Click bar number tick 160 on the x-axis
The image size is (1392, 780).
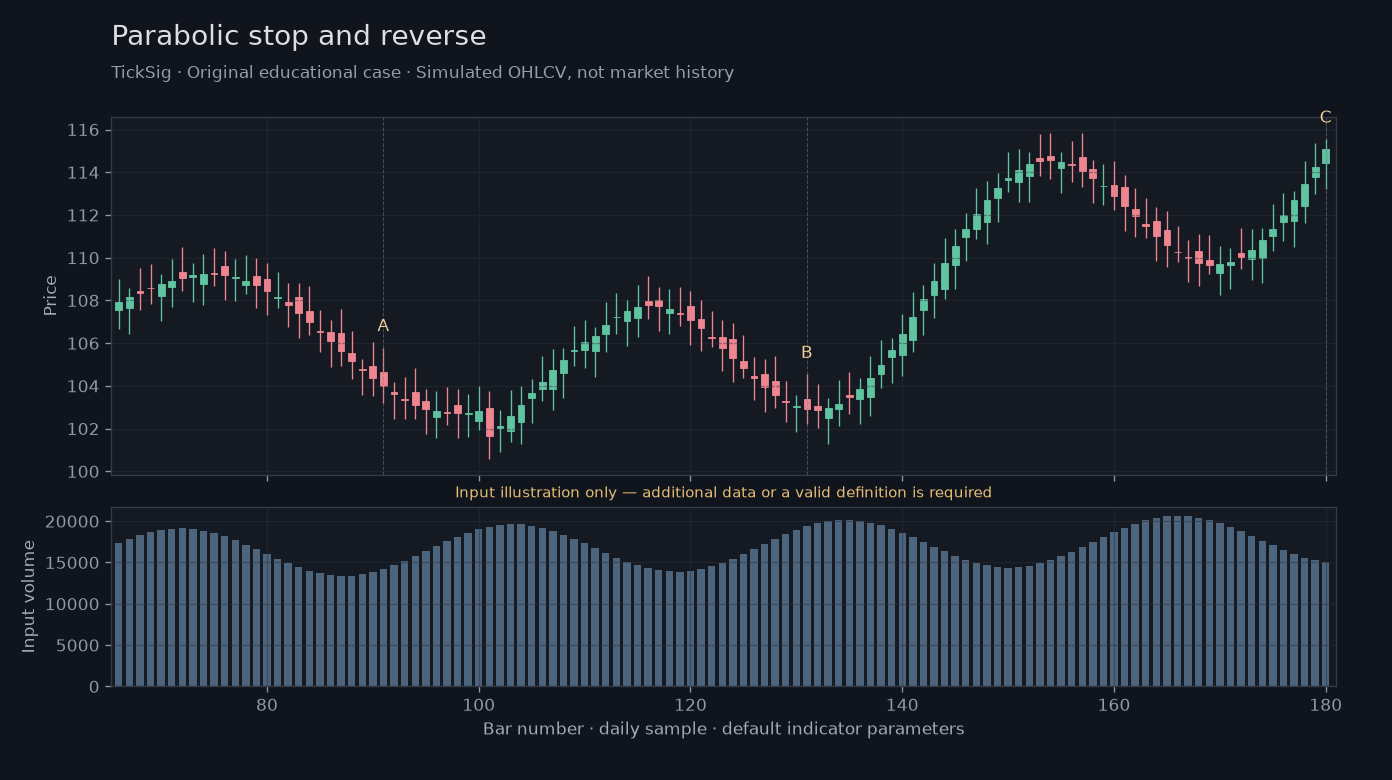click(x=1114, y=703)
